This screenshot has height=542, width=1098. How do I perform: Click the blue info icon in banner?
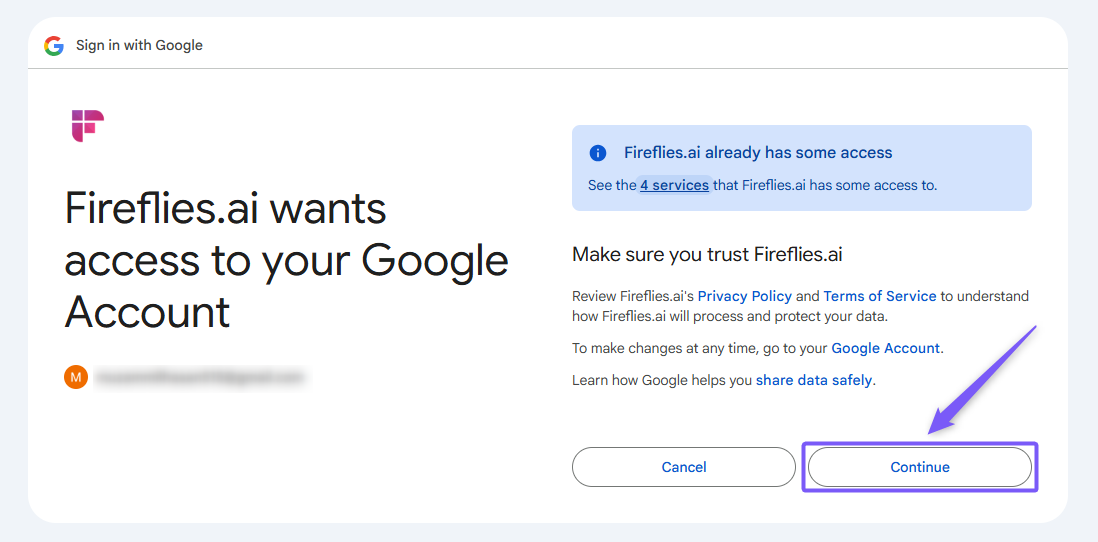(x=598, y=153)
